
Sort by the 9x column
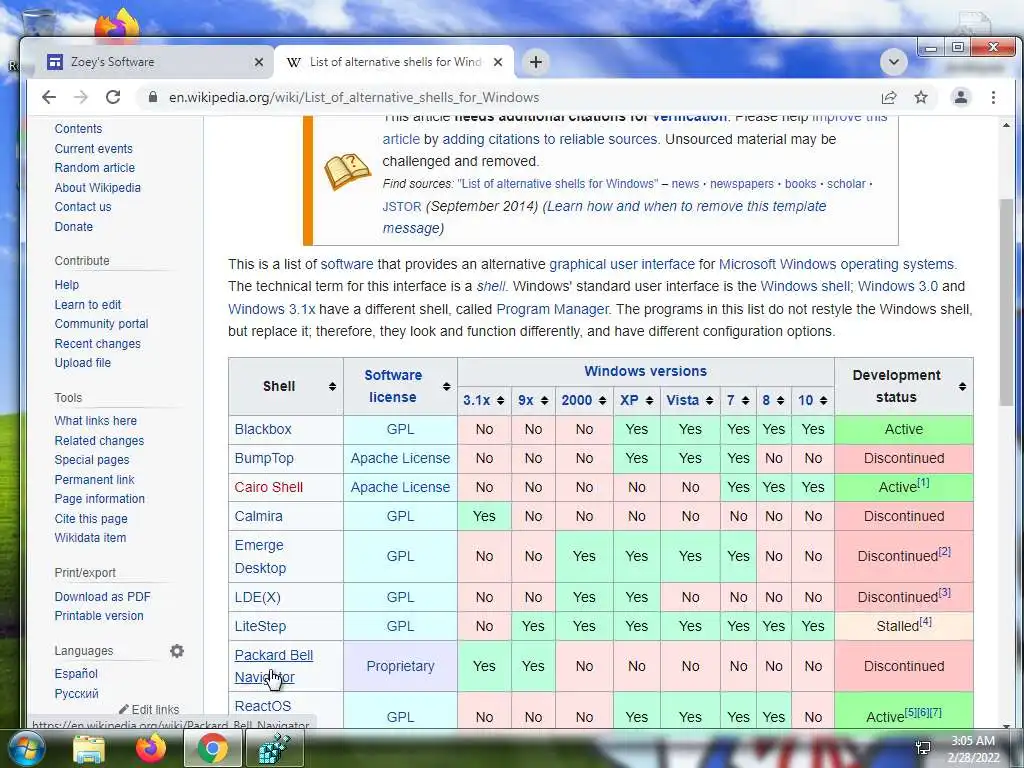(x=544, y=400)
